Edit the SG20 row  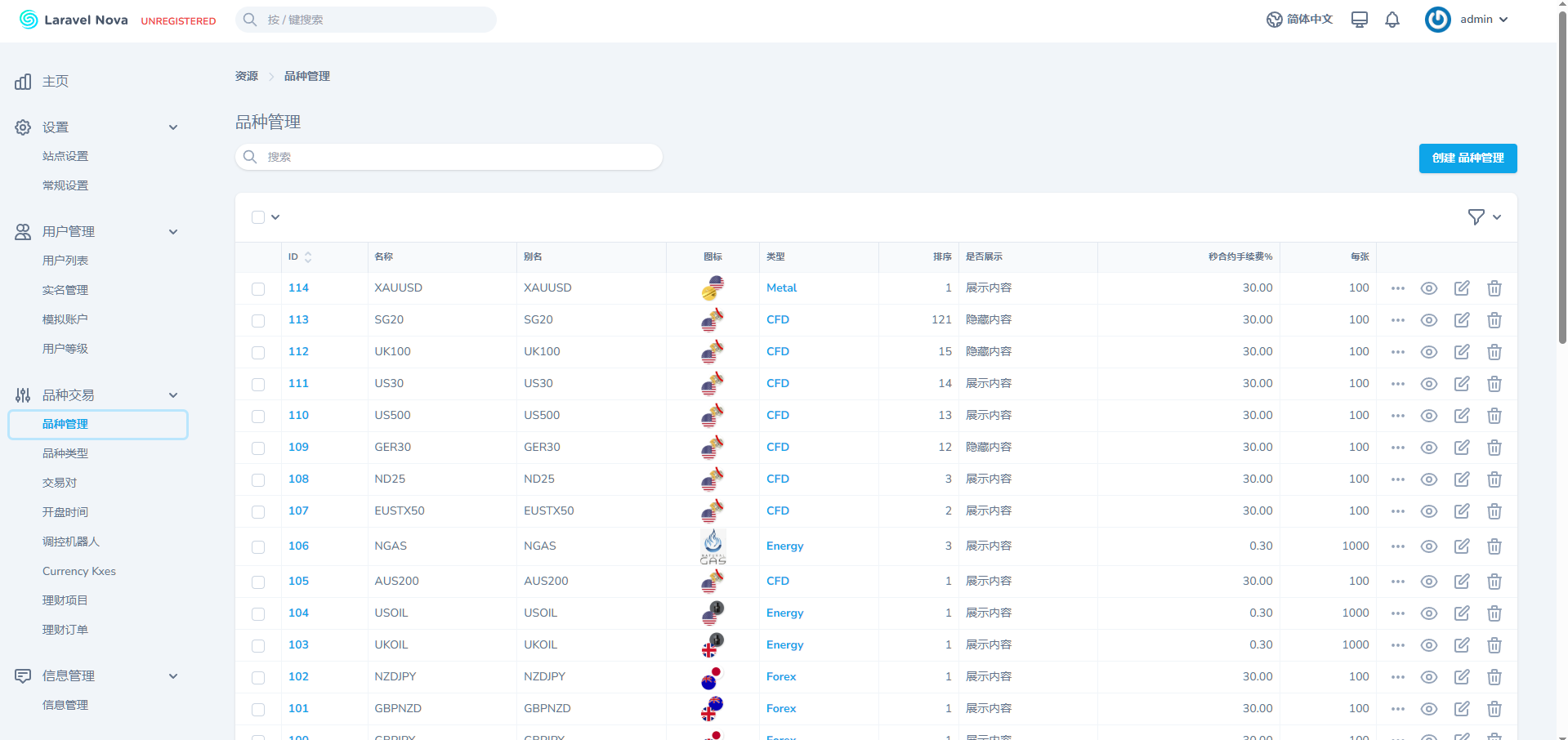click(1462, 320)
